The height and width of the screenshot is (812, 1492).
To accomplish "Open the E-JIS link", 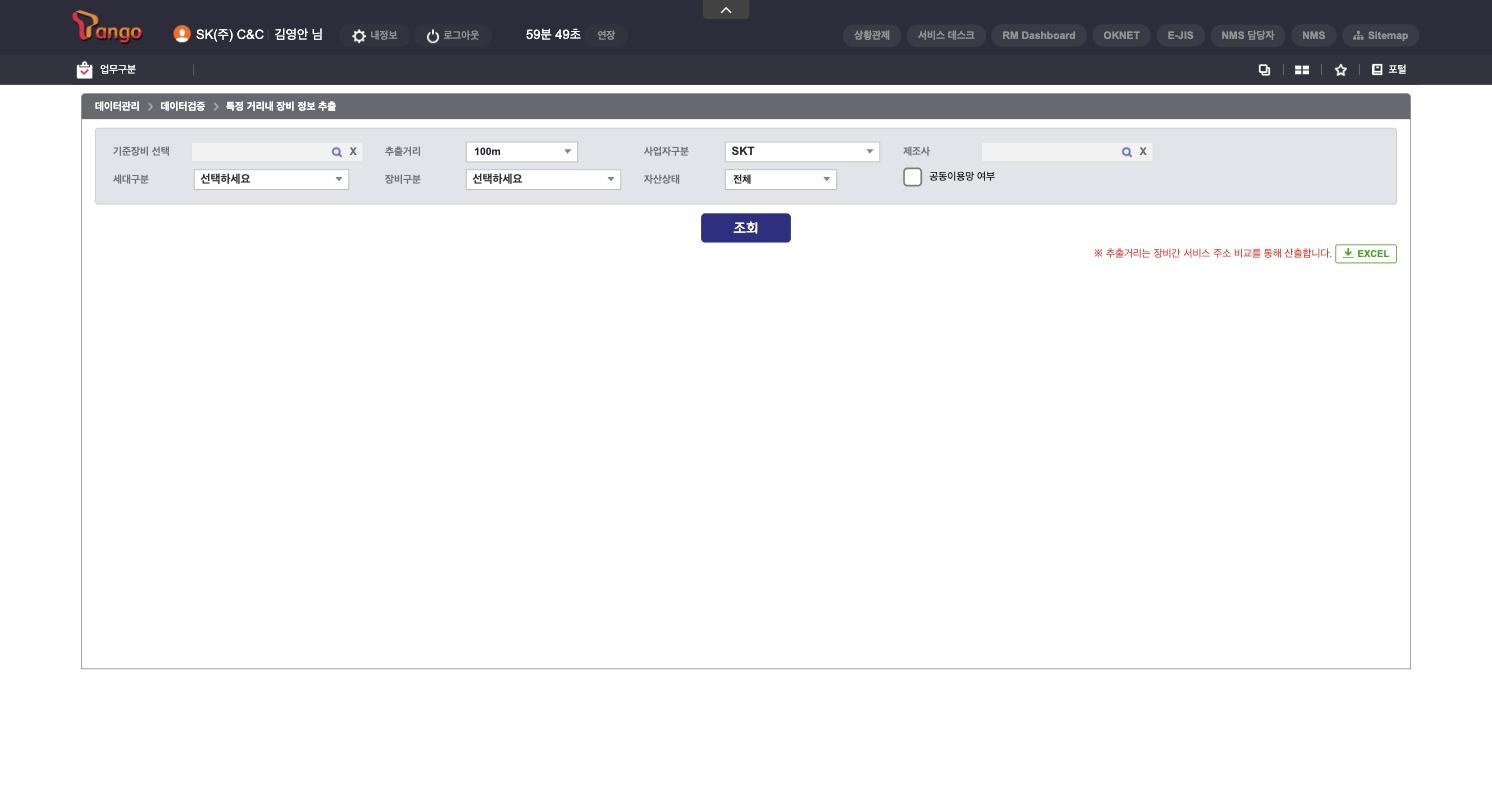I will coord(1181,36).
